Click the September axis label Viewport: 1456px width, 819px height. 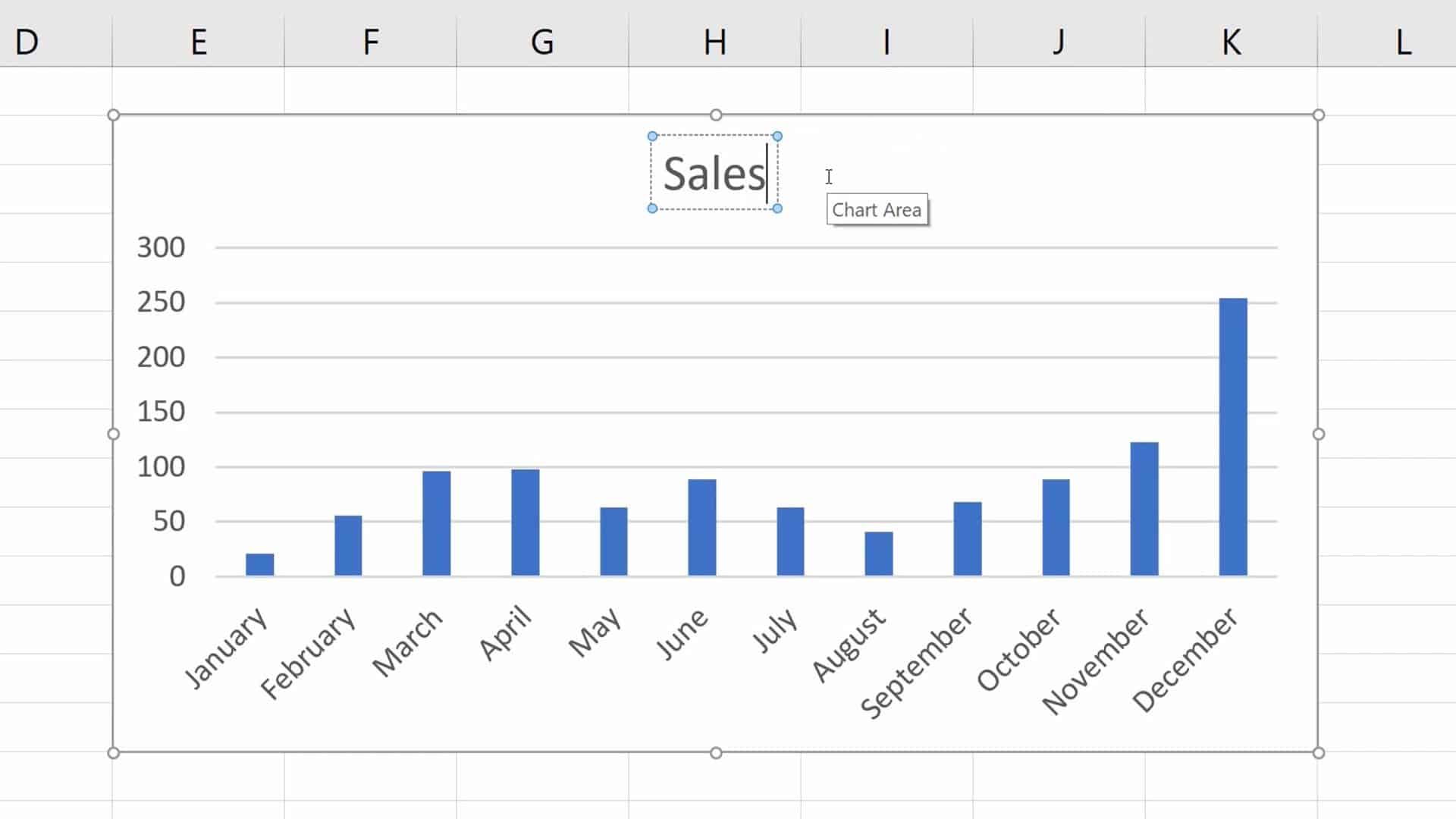[x=916, y=662]
